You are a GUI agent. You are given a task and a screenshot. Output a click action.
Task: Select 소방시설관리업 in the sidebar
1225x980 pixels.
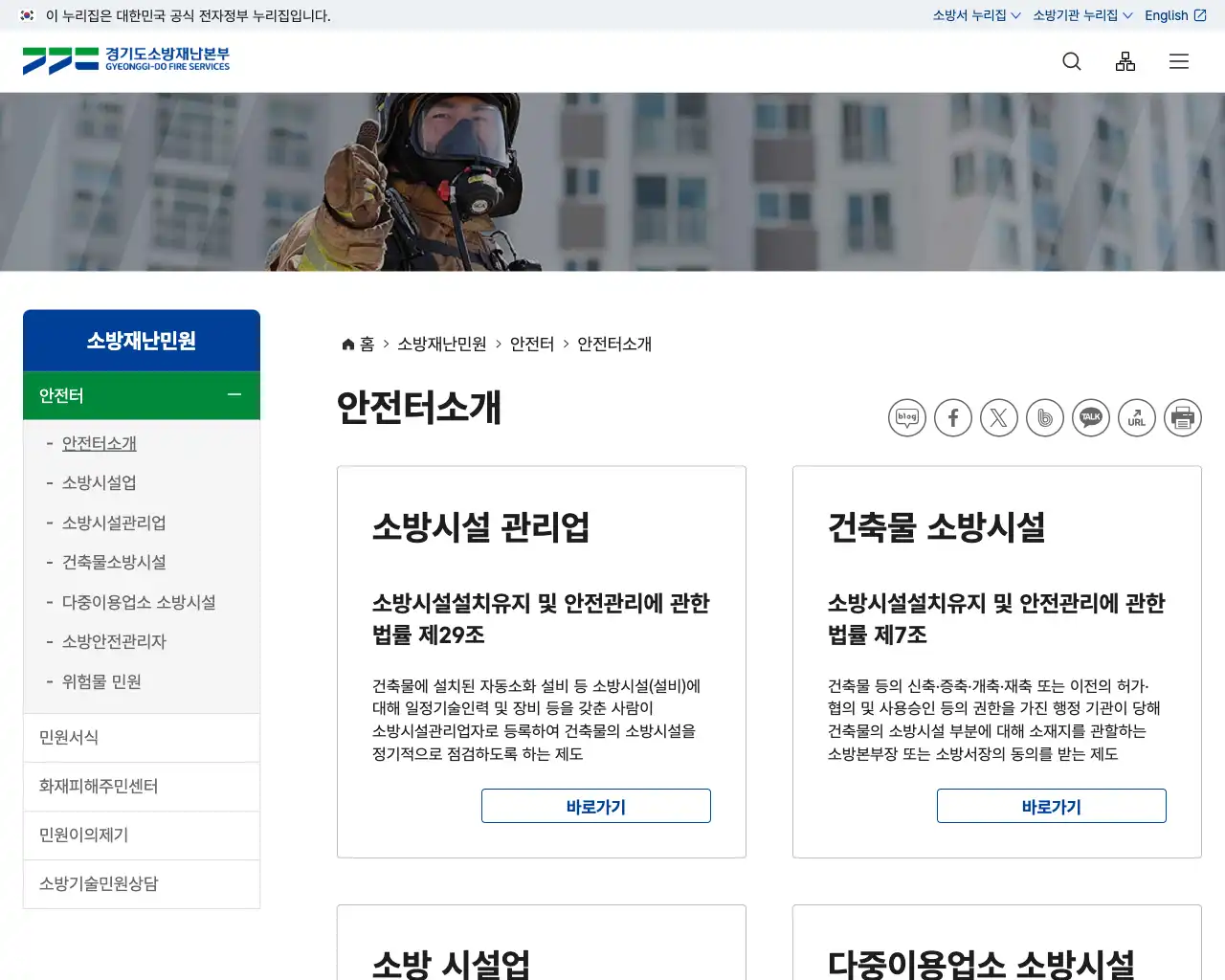tap(114, 523)
